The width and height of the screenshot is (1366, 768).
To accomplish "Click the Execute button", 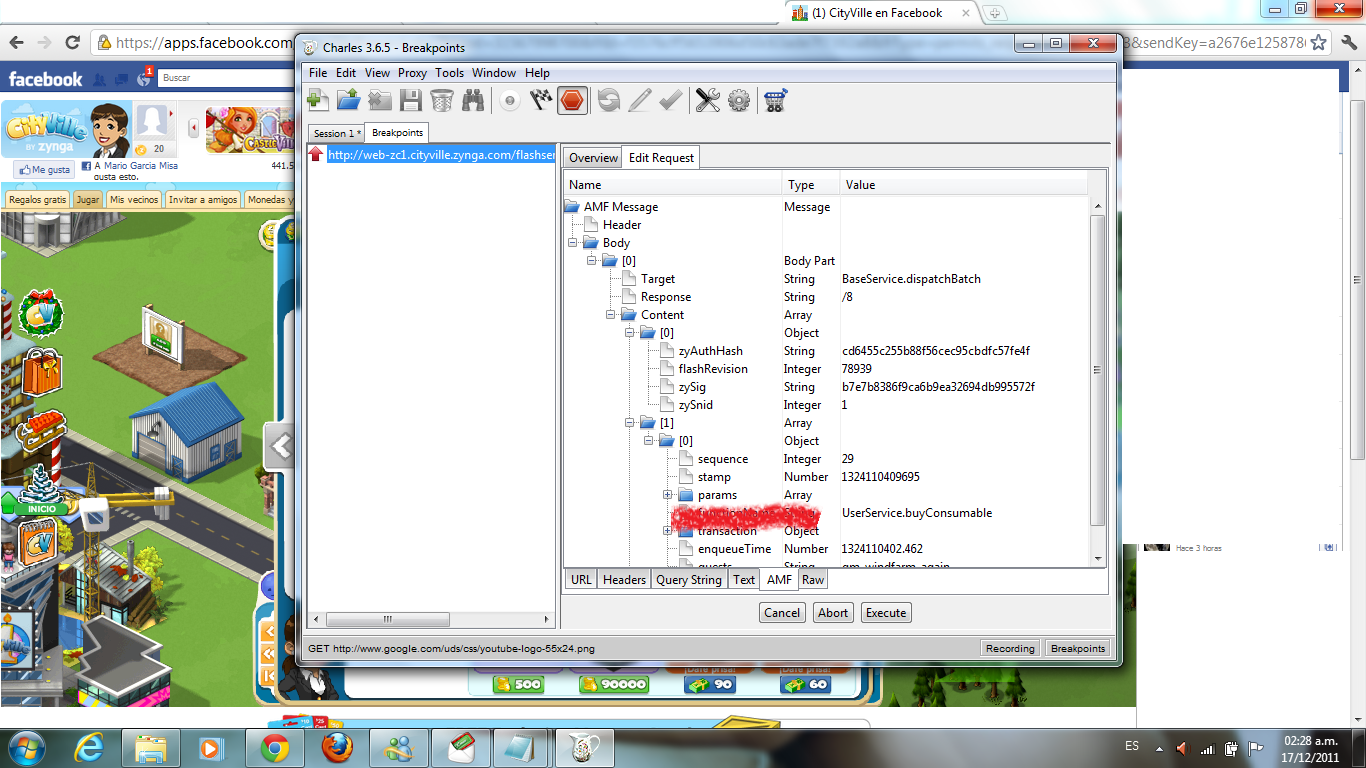I will 886,613.
